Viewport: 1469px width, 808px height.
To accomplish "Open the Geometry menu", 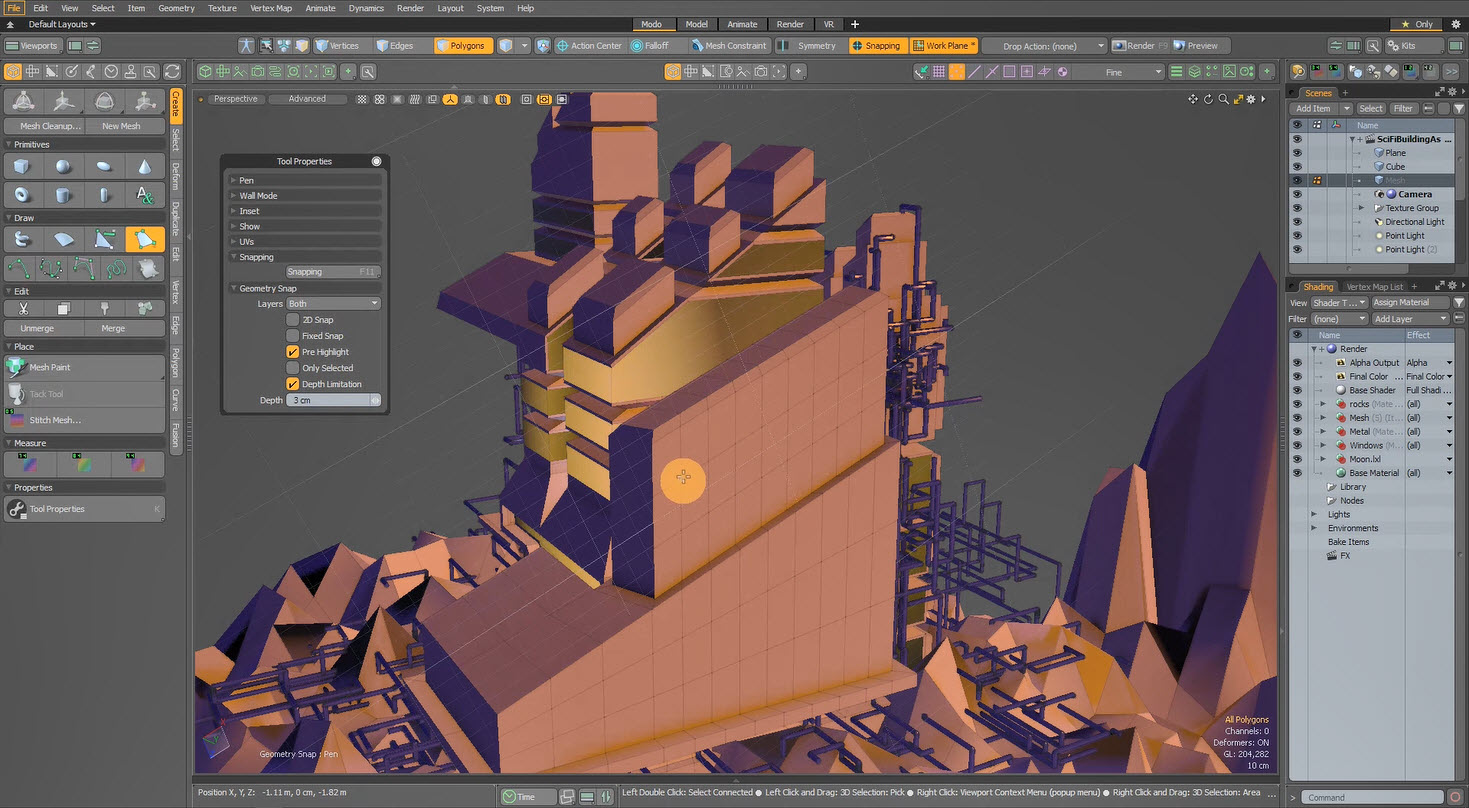I will click(x=176, y=8).
